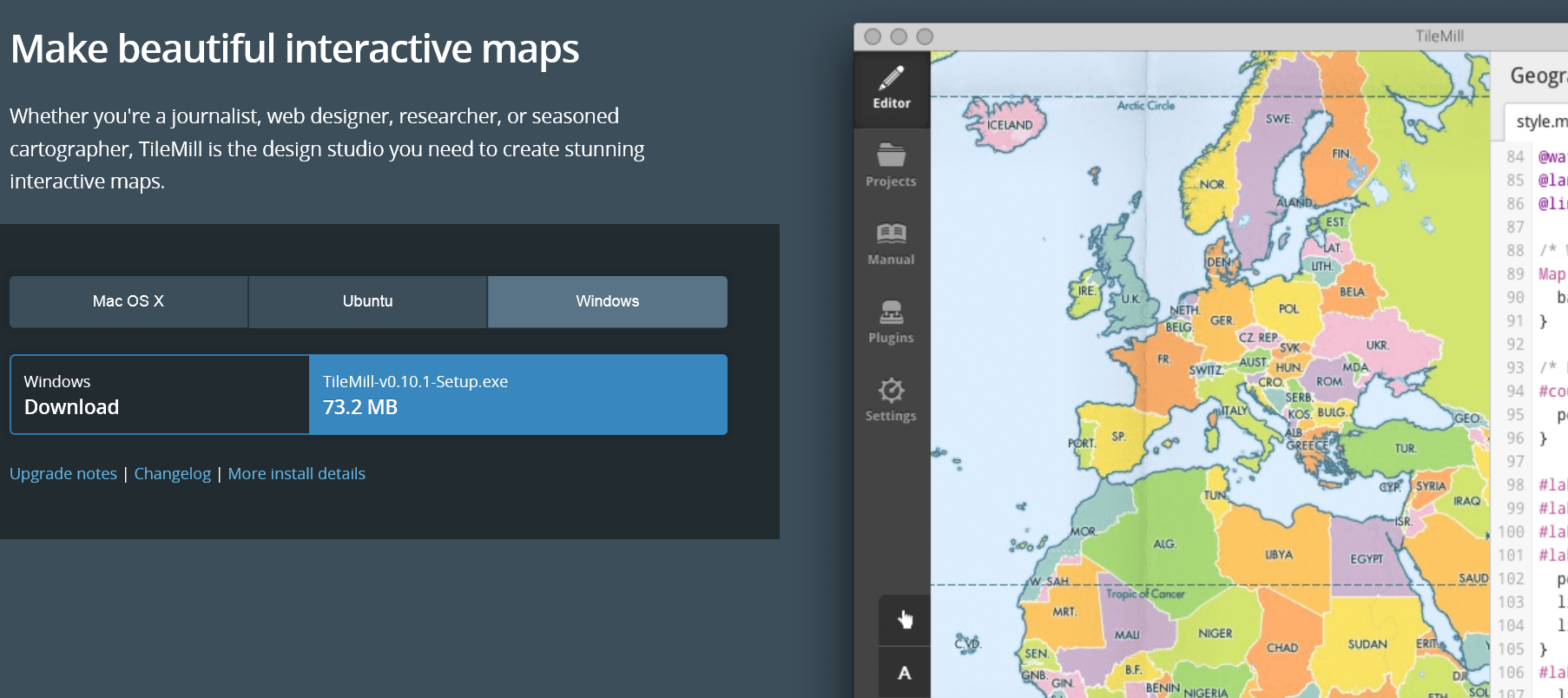Click the LIBYA label on the map
The width and height of the screenshot is (1568, 698).
1279,554
